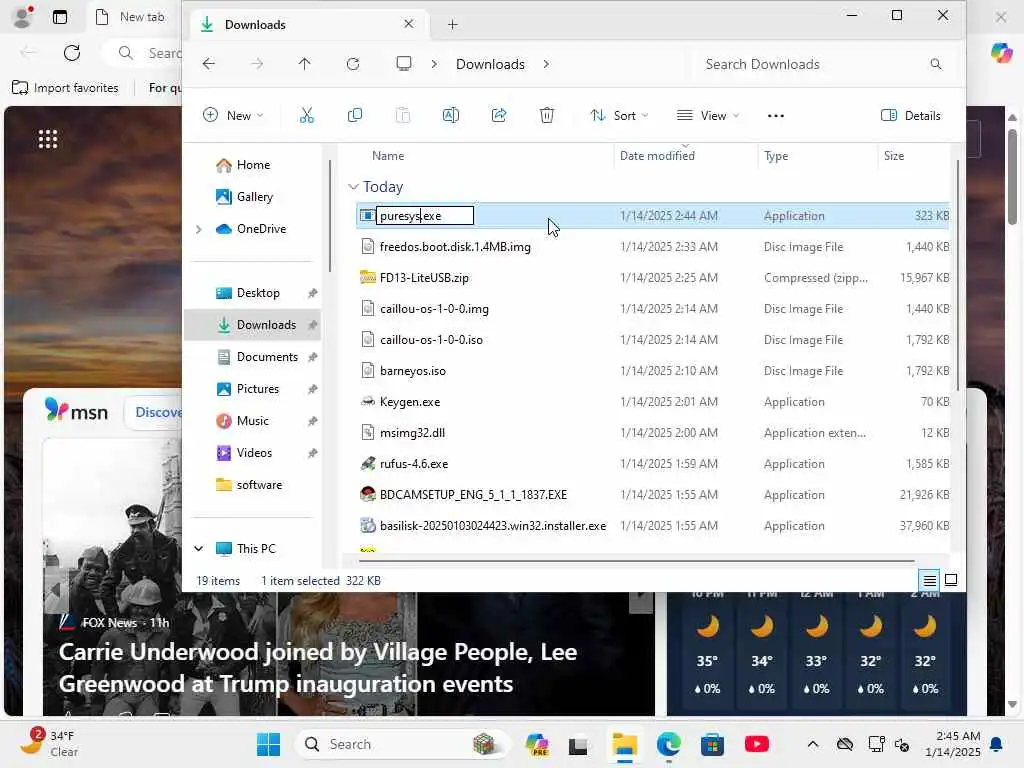Open the Edge apps grid icon

pos(48,139)
